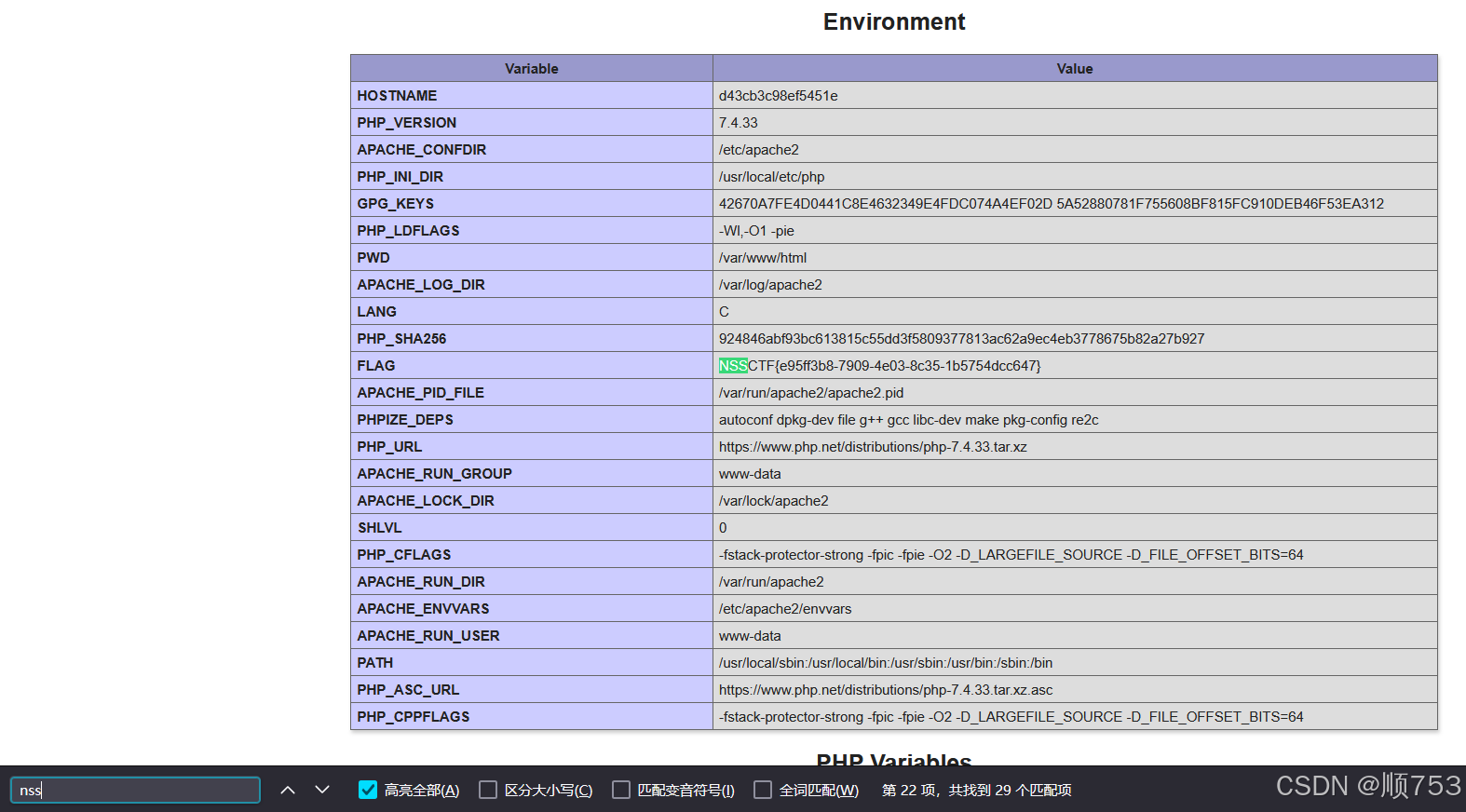Viewport: 1466px width, 812px height.
Task: Go to next find match arrow
Action: pyautogui.click(x=322, y=790)
